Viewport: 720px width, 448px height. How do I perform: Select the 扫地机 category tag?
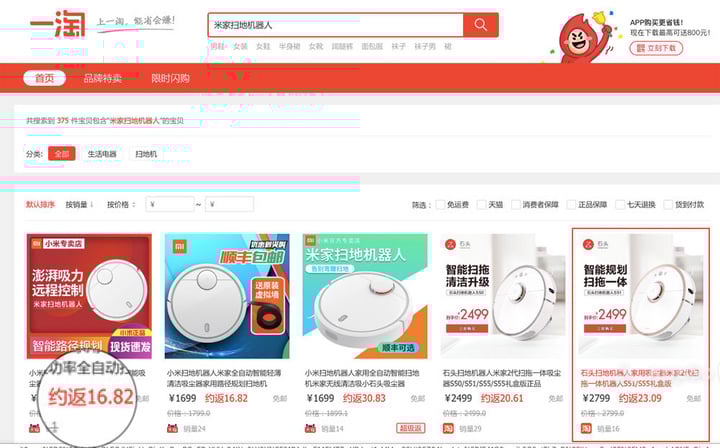[x=146, y=154]
